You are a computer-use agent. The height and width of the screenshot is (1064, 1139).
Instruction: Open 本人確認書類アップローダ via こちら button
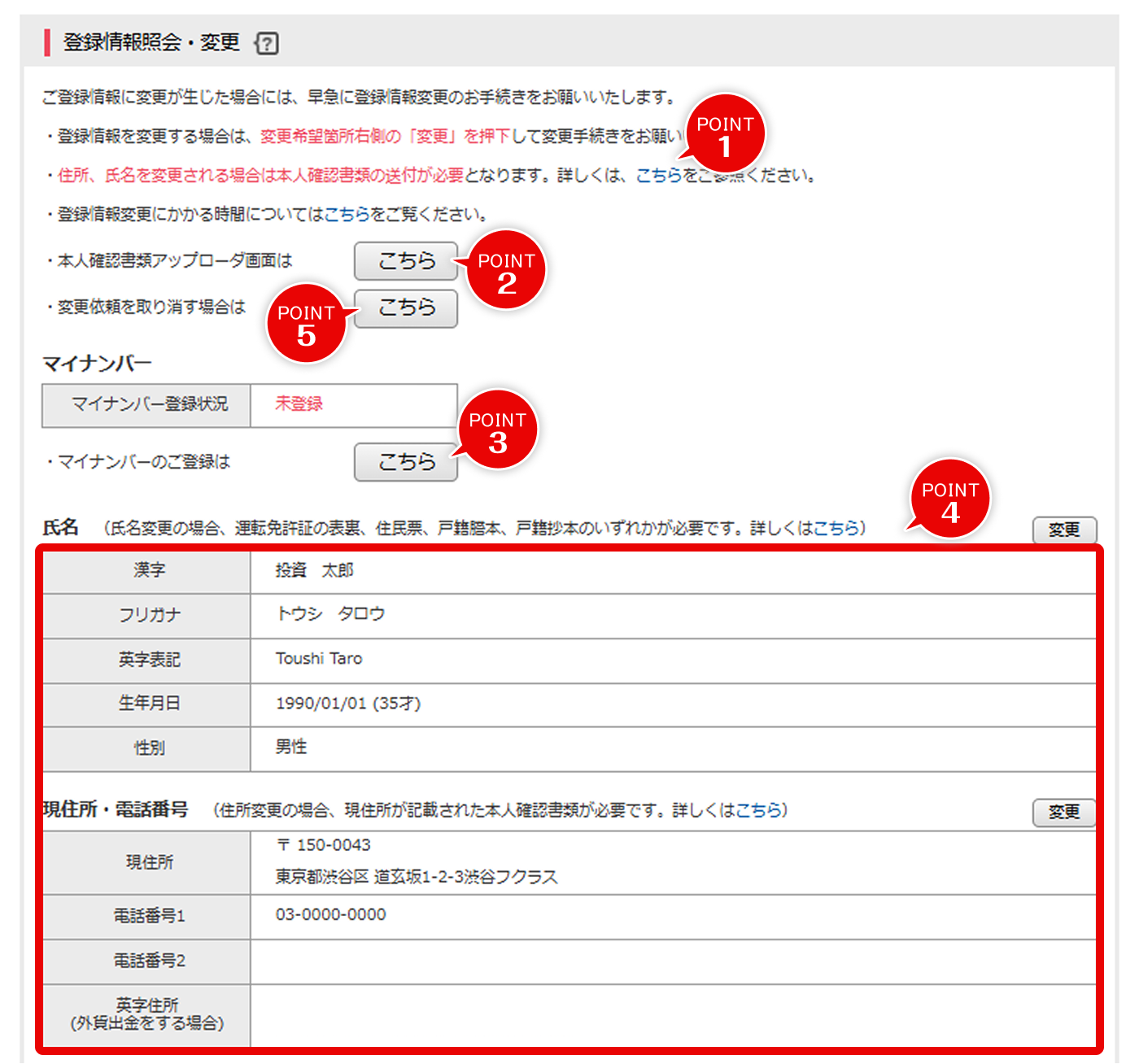pyautogui.click(x=405, y=261)
